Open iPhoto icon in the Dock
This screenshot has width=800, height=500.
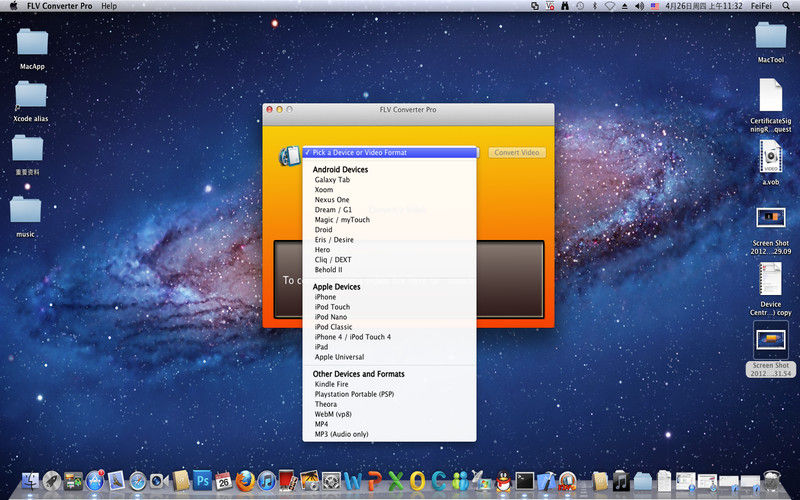click(x=309, y=480)
